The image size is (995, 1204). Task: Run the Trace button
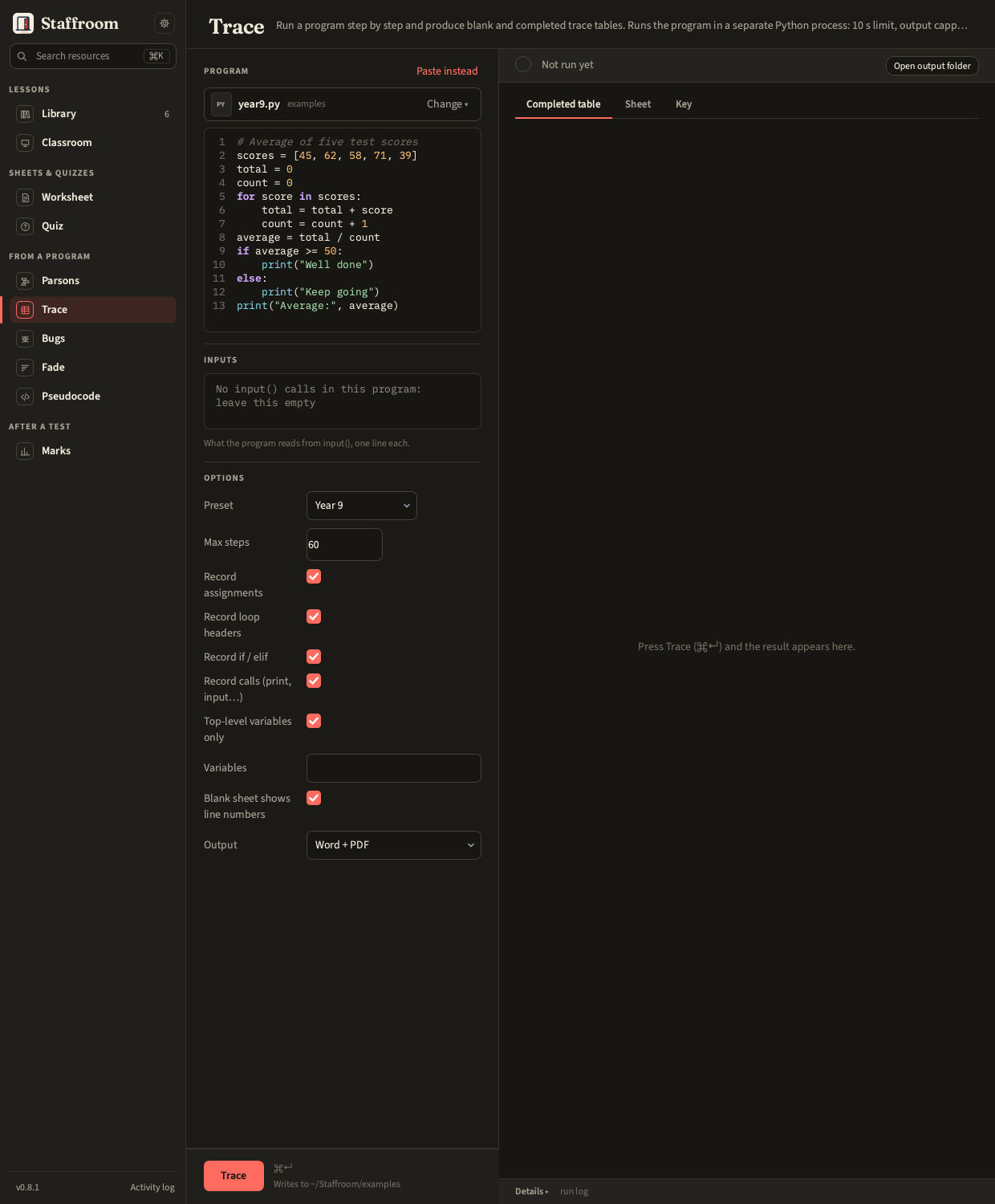(x=234, y=1176)
